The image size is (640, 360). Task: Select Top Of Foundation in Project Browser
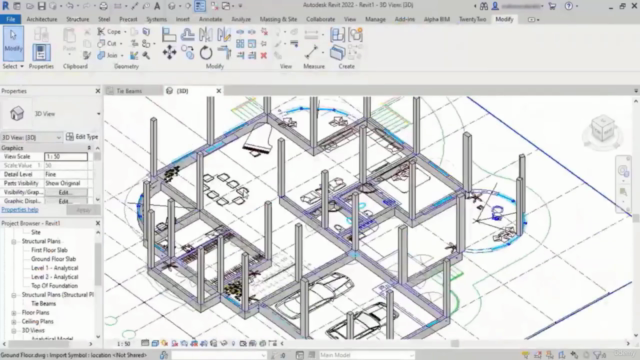click(x=54, y=286)
